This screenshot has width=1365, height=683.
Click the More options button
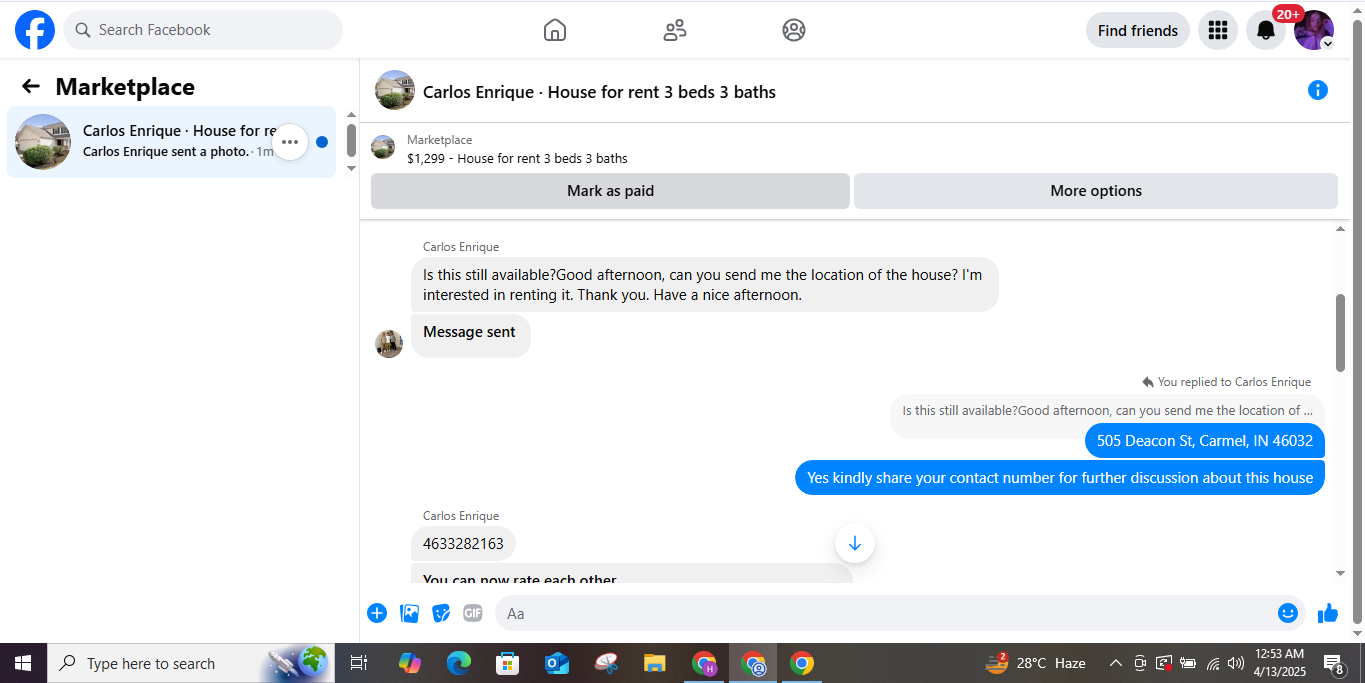[x=1096, y=191]
